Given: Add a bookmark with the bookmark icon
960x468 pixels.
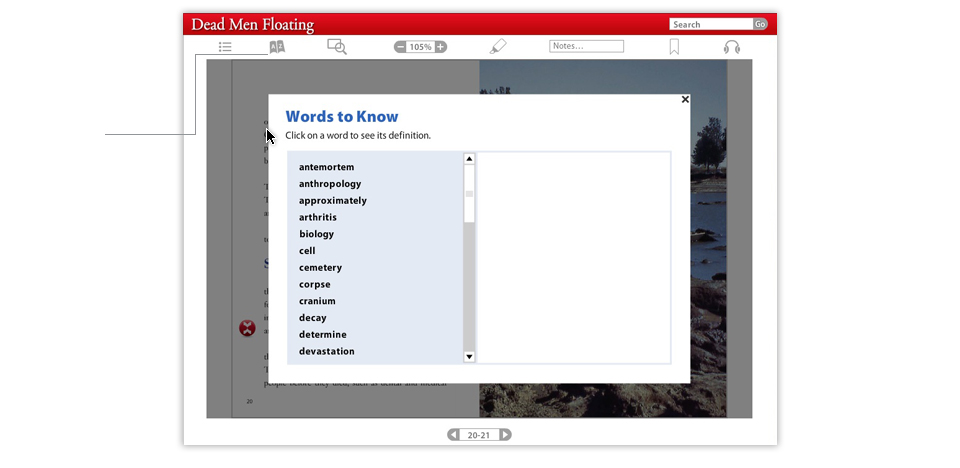Looking at the screenshot, I should point(674,47).
